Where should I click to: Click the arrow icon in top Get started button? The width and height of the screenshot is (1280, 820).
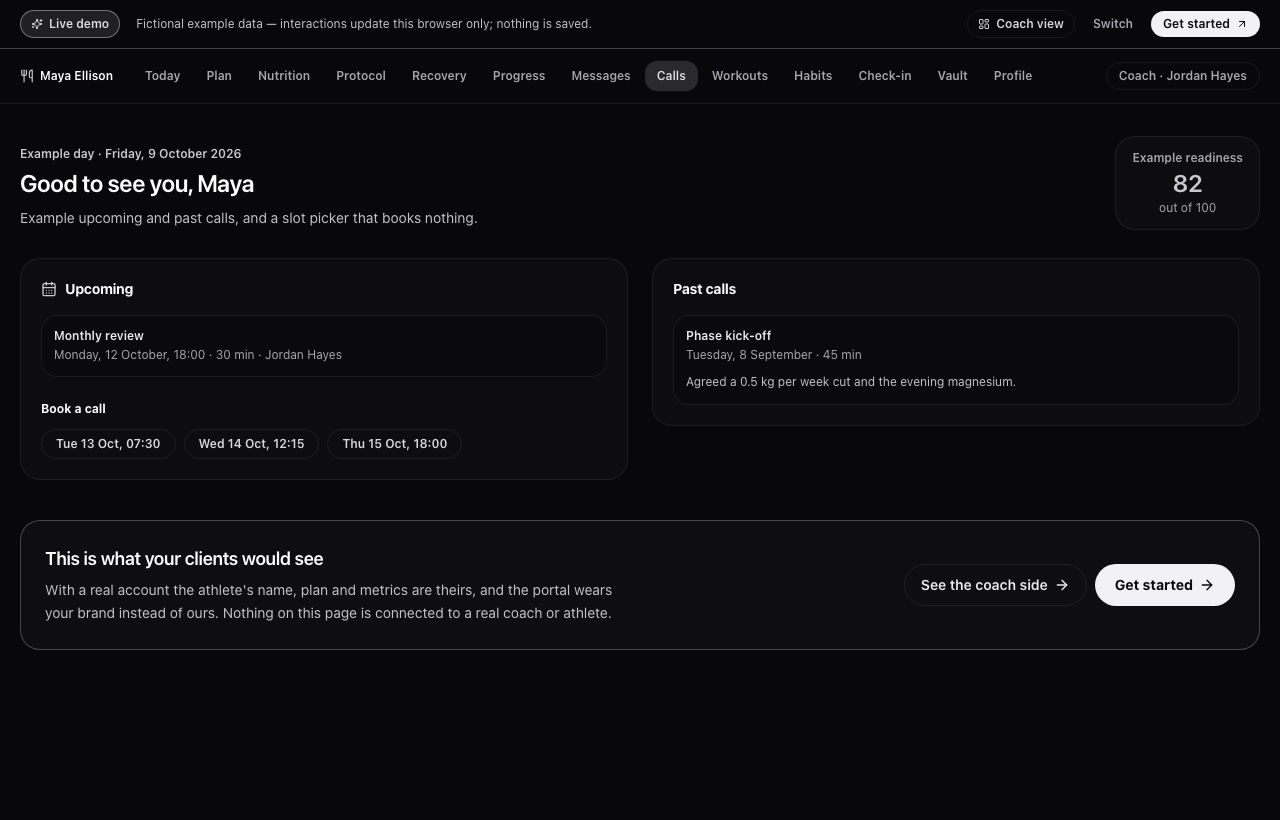click(1242, 24)
